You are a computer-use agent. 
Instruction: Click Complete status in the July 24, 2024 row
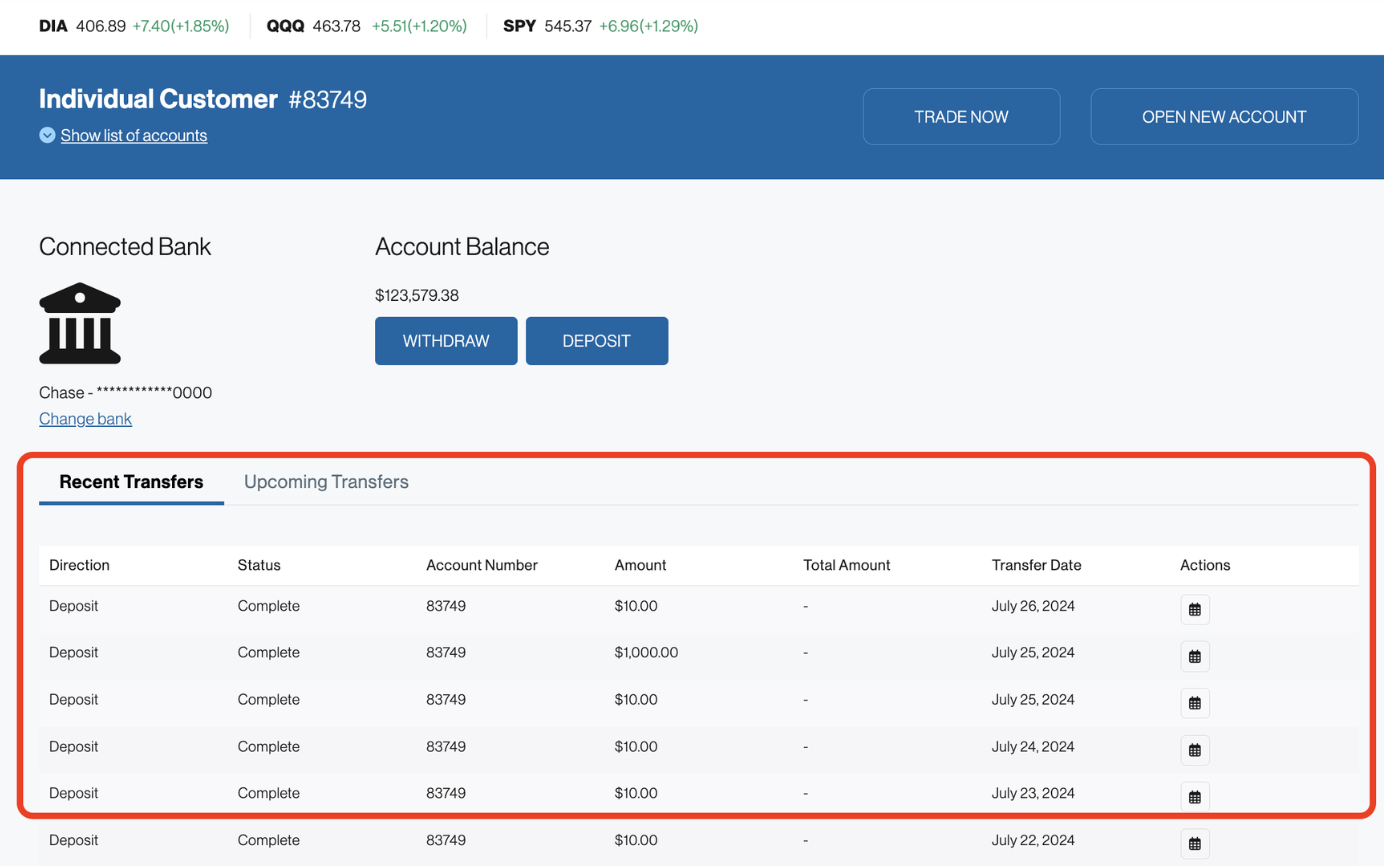[269, 747]
